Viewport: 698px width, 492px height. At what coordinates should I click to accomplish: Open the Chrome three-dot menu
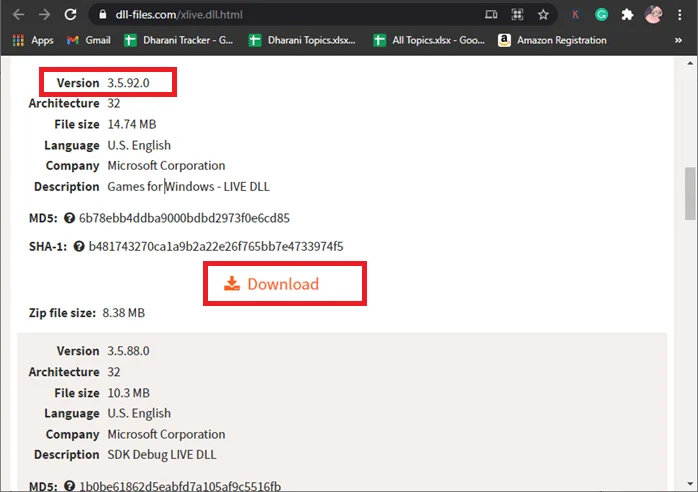coord(679,15)
